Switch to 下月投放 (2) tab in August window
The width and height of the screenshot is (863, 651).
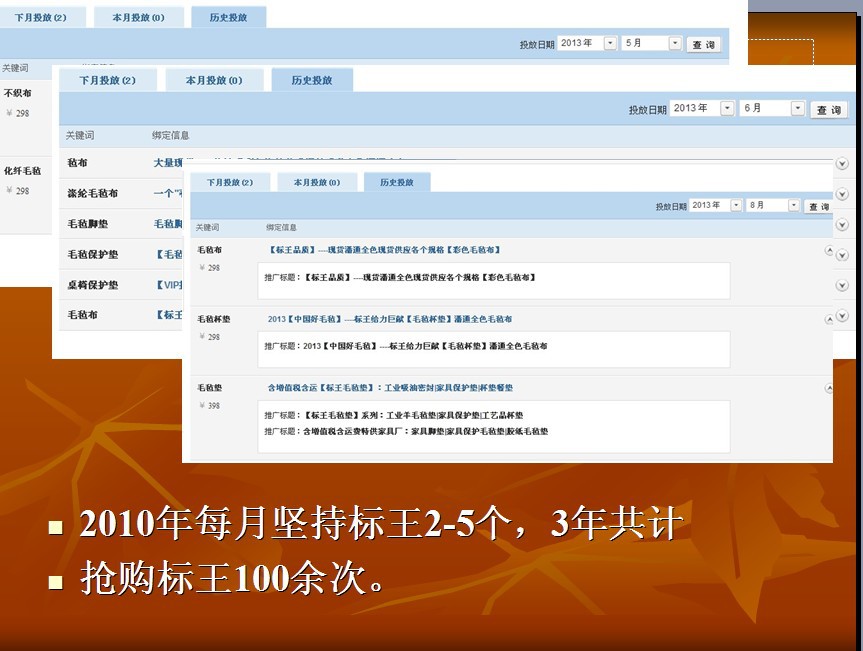click(x=230, y=182)
